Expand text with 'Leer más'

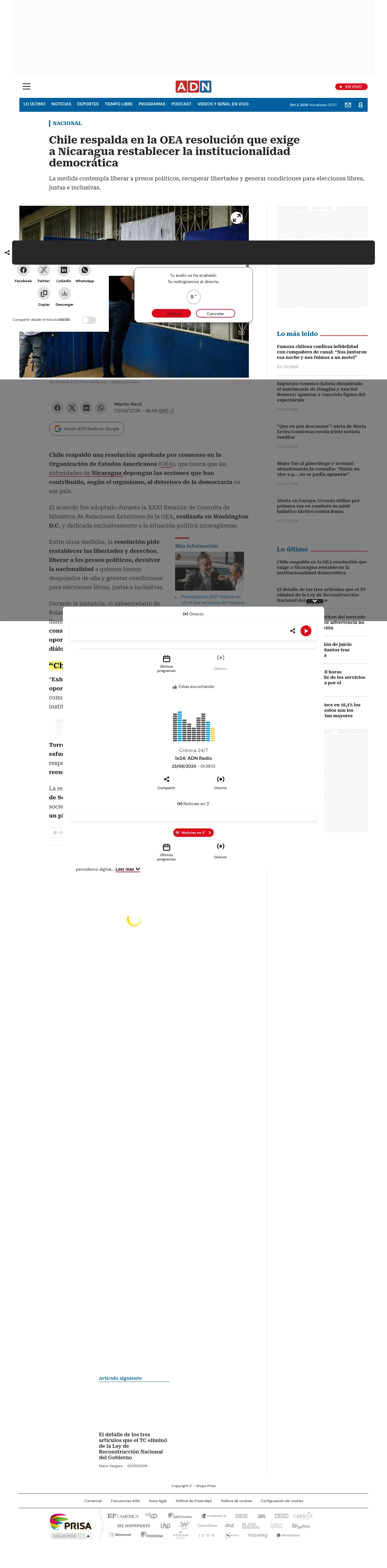click(128, 869)
